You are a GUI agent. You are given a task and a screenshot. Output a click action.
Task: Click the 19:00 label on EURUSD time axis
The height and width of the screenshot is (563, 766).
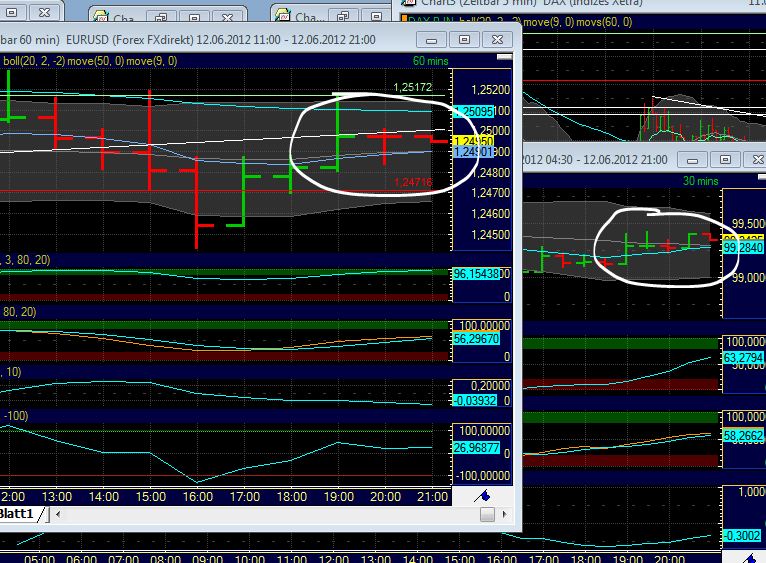click(339, 497)
